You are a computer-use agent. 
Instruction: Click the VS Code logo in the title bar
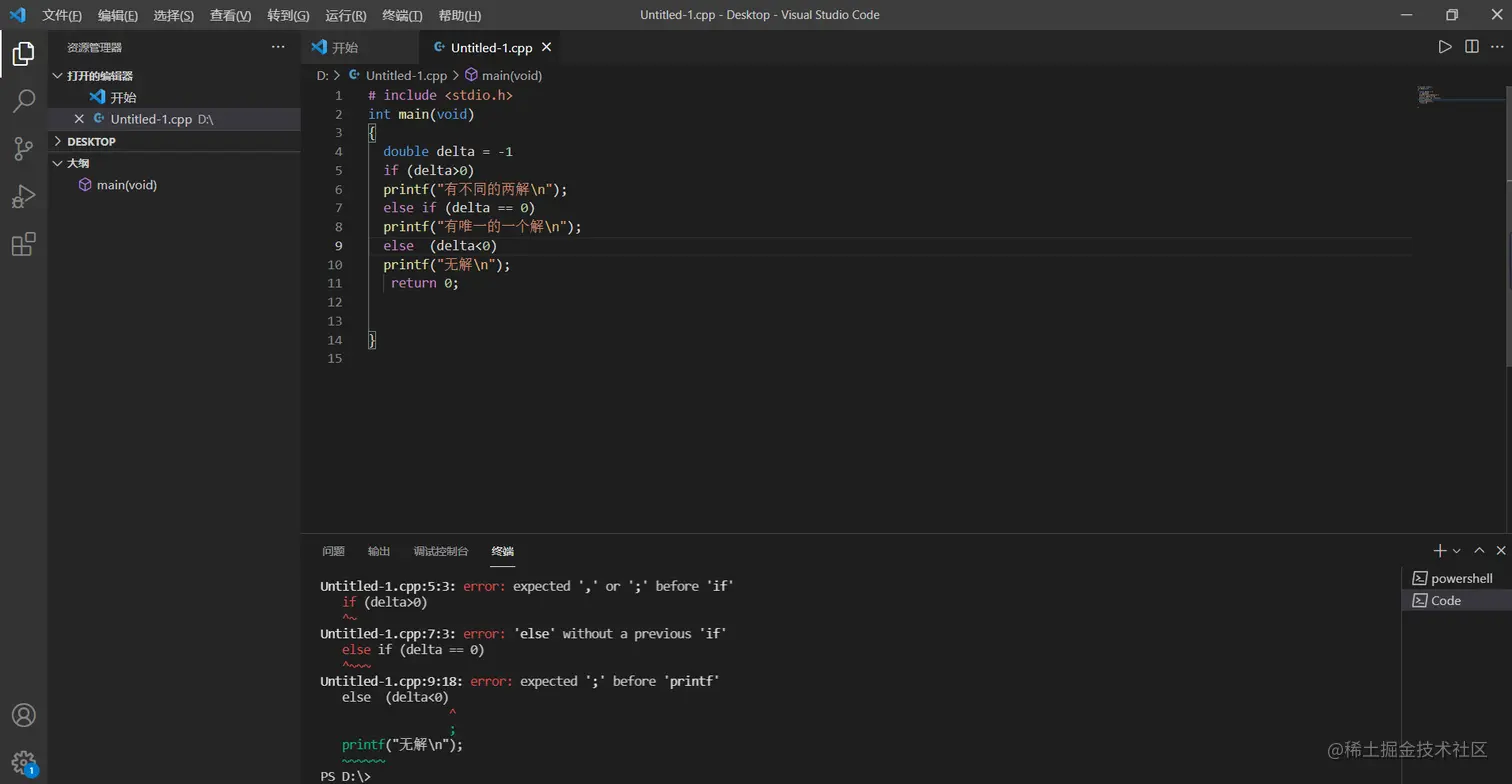[17, 15]
